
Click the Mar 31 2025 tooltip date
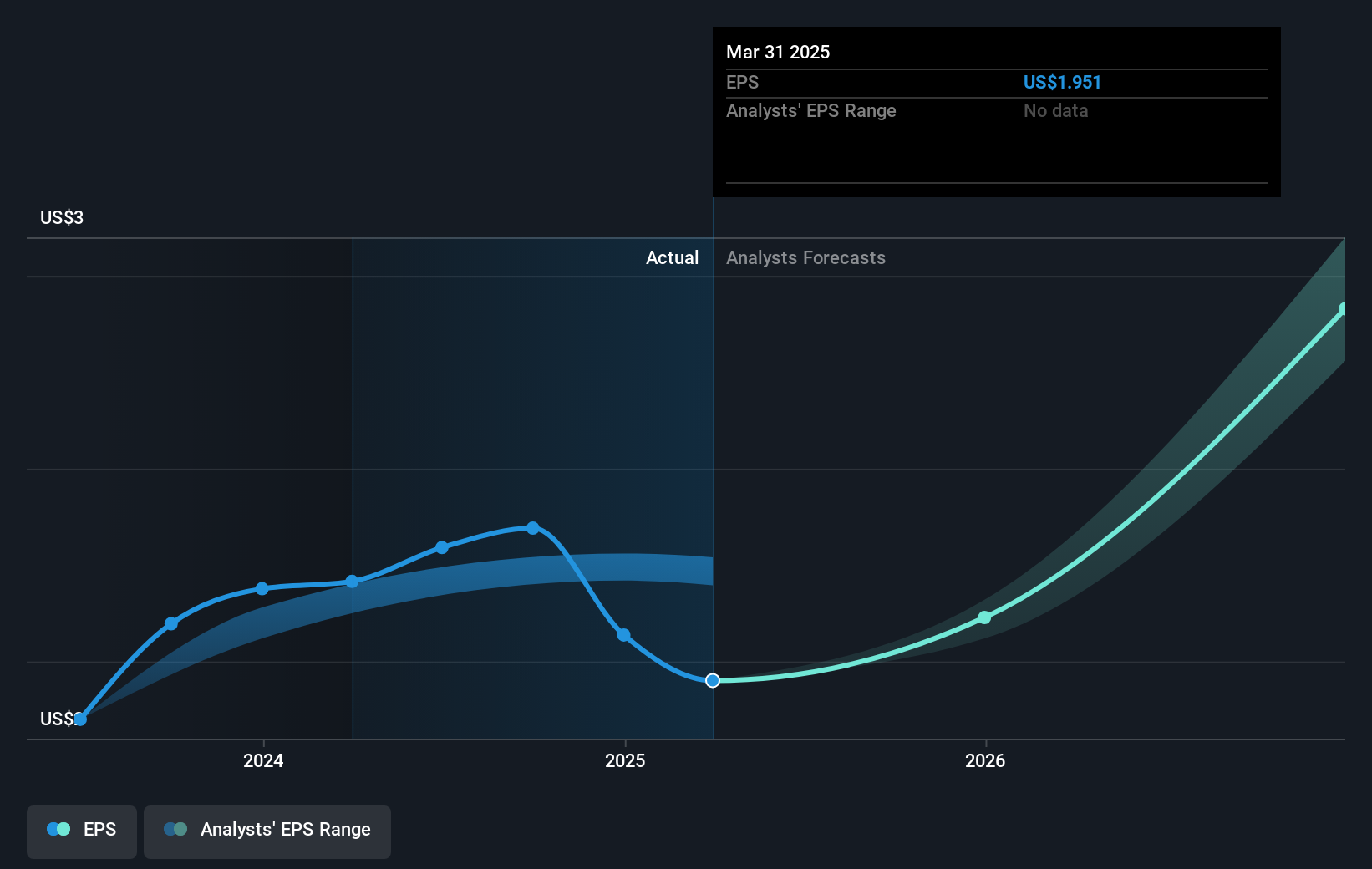tap(778, 52)
